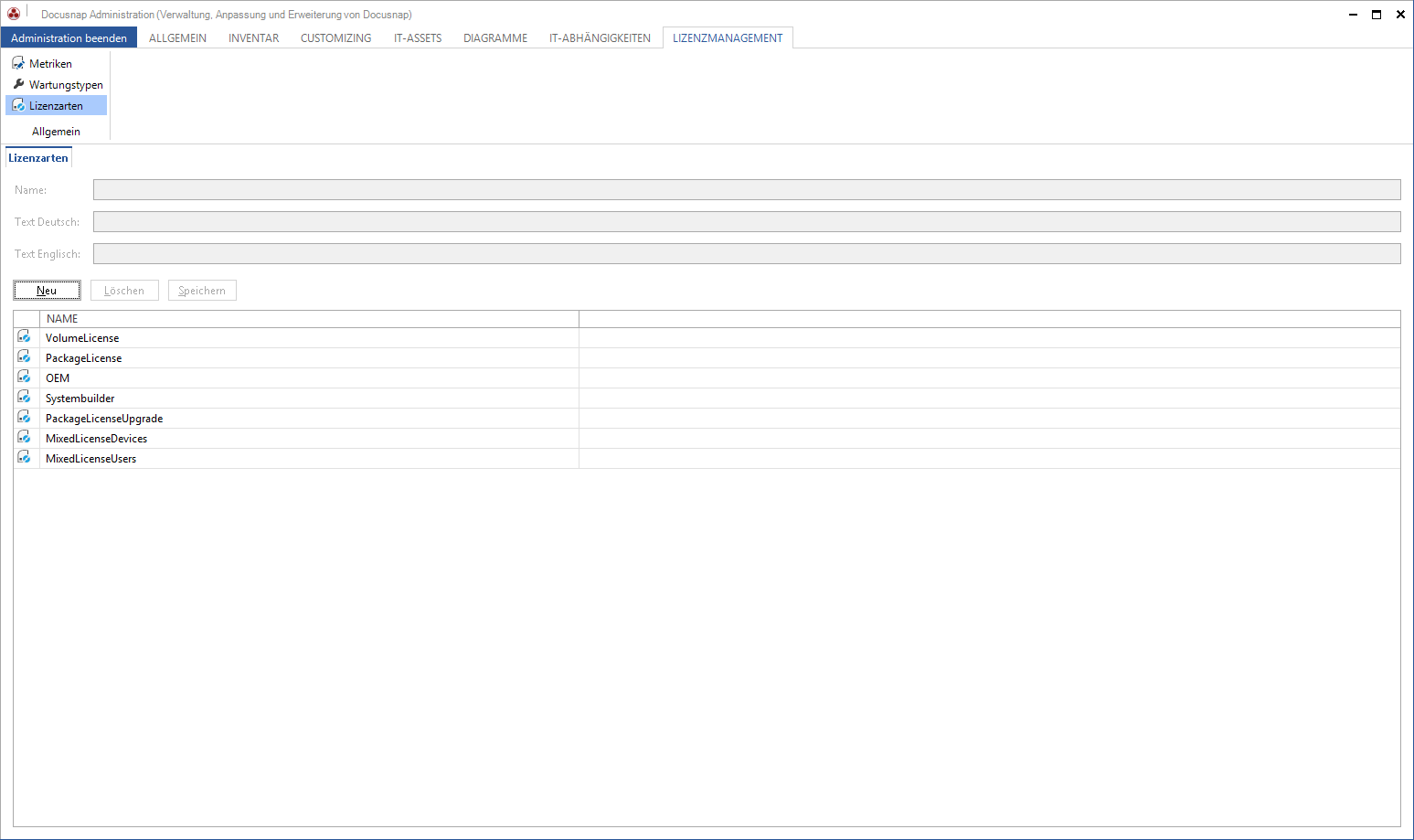This screenshot has width=1414, height=840.
Task: Open the ALLGEMEIN ribbon tab
Action: [x=177, y=37]
